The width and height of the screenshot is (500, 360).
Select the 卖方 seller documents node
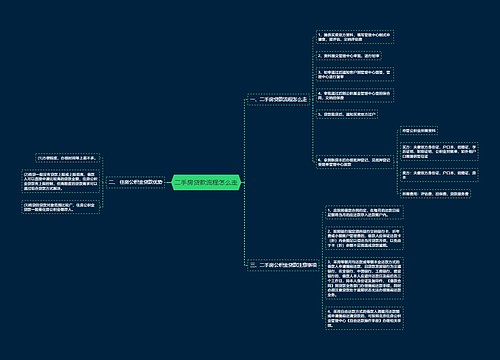click(x=439, y=175)
